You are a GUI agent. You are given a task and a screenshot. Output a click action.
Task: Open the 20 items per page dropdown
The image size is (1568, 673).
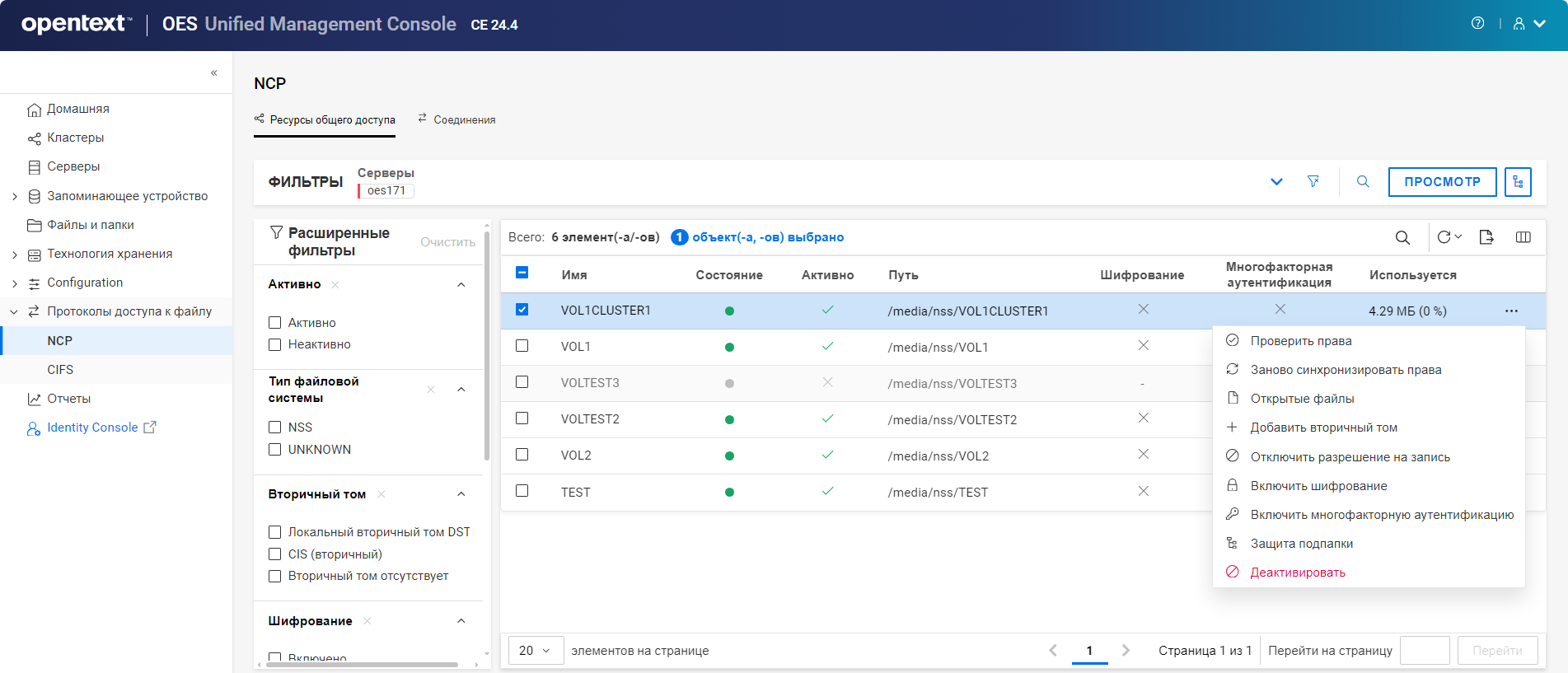[x=535, y=650]
